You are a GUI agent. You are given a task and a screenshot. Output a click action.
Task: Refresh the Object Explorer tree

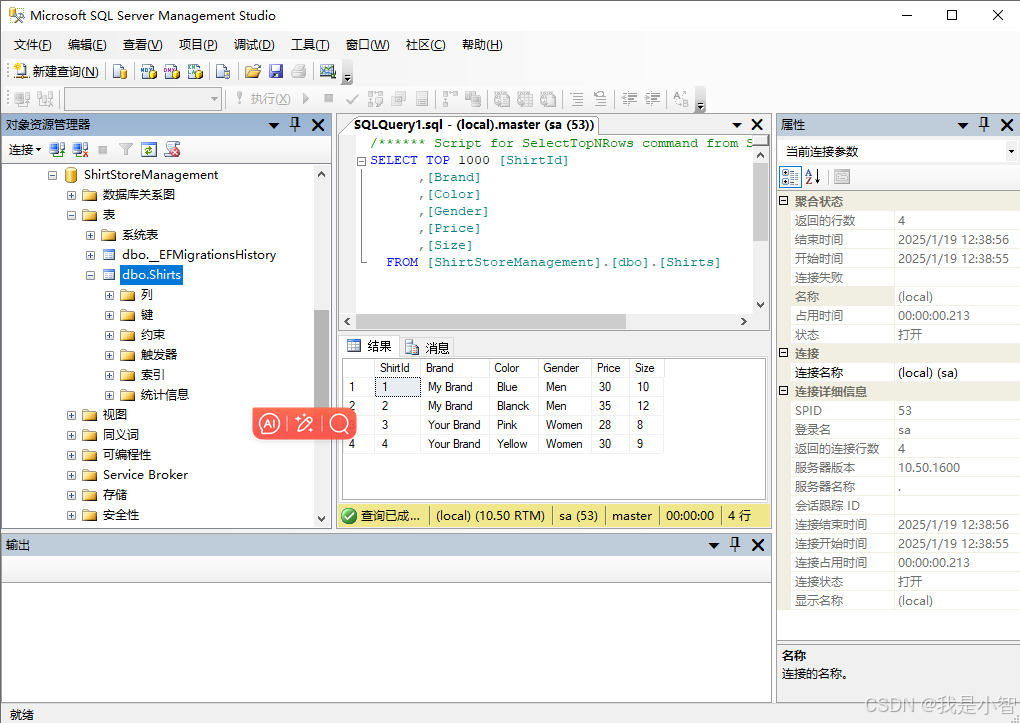149,150
